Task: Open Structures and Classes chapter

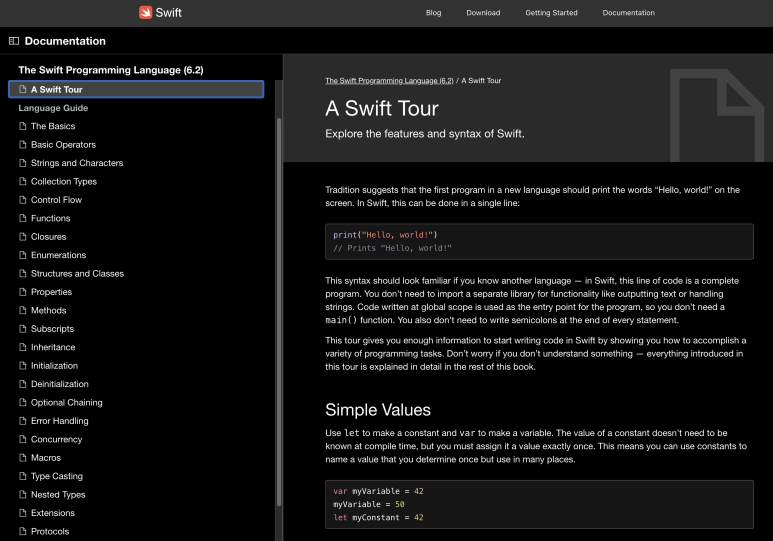Action: 77,273
